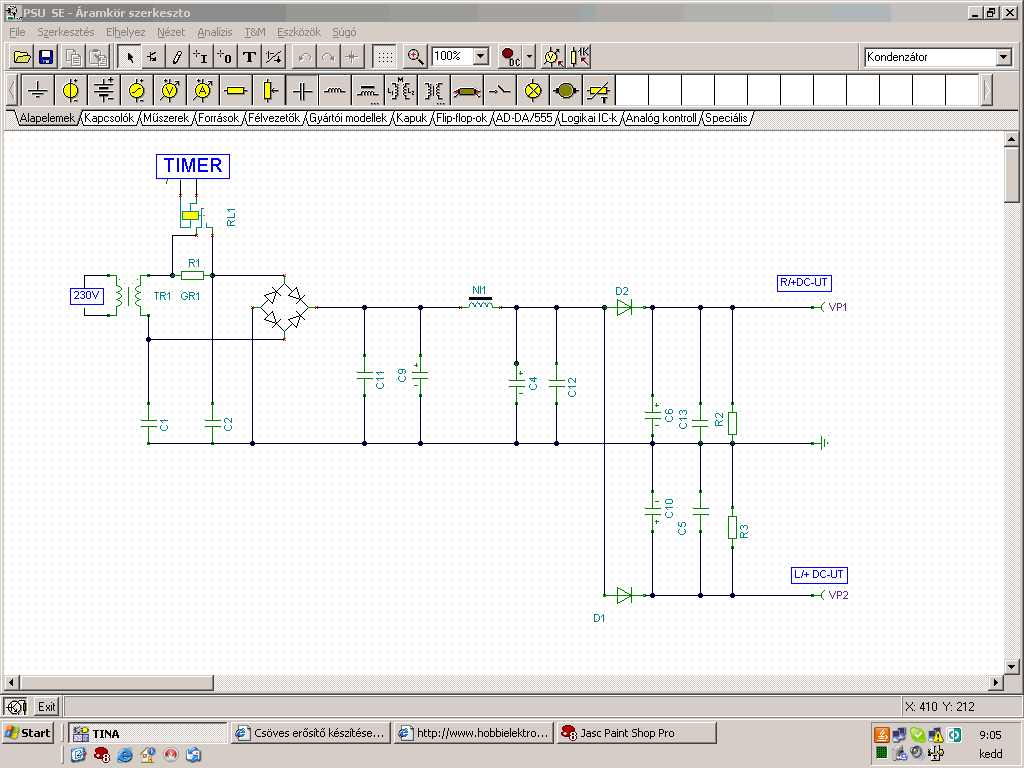Open the Analízis menu

coord(214,32)
